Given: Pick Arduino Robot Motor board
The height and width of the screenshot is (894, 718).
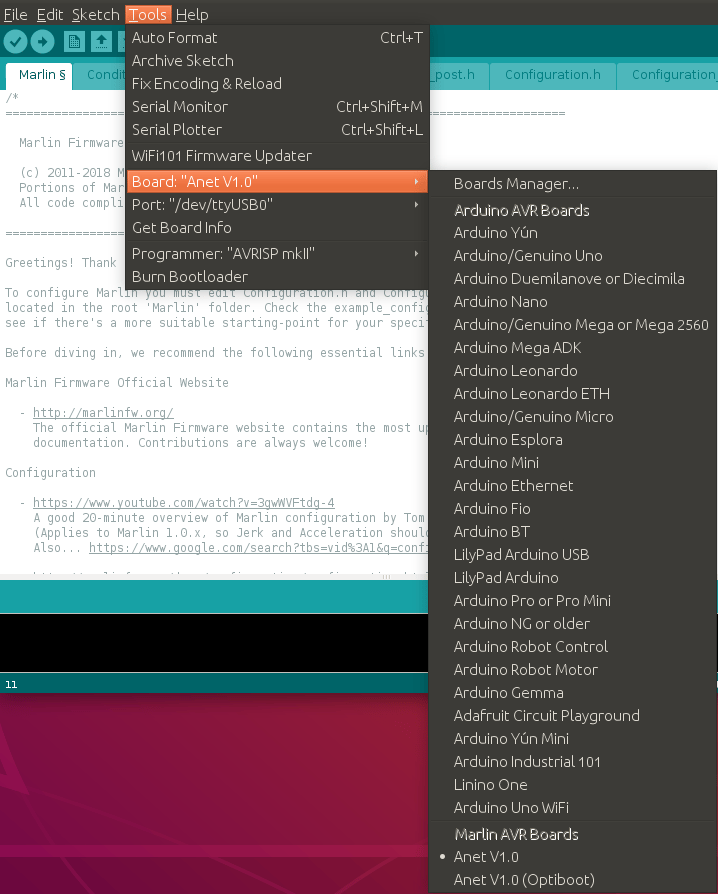Looking at the screenshot, I should [x=573, y=669].
